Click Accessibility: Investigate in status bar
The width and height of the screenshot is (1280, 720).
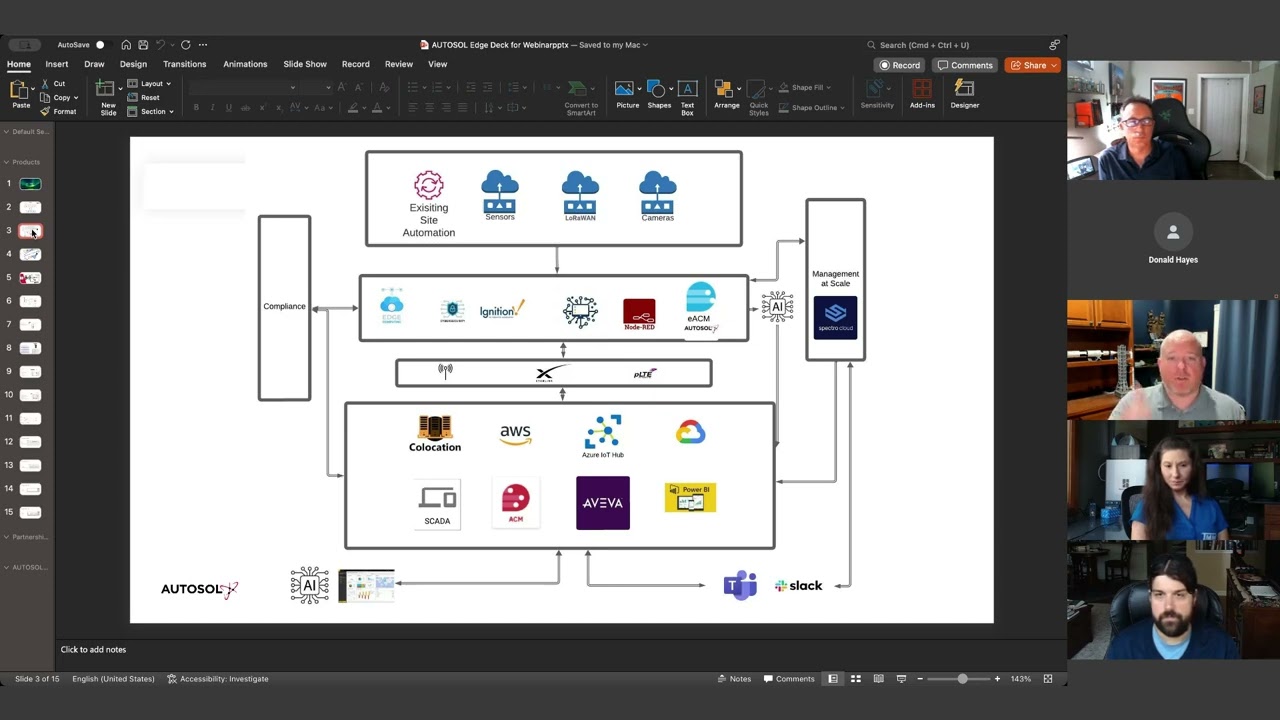pyautogui.click(x=217, y=679)
